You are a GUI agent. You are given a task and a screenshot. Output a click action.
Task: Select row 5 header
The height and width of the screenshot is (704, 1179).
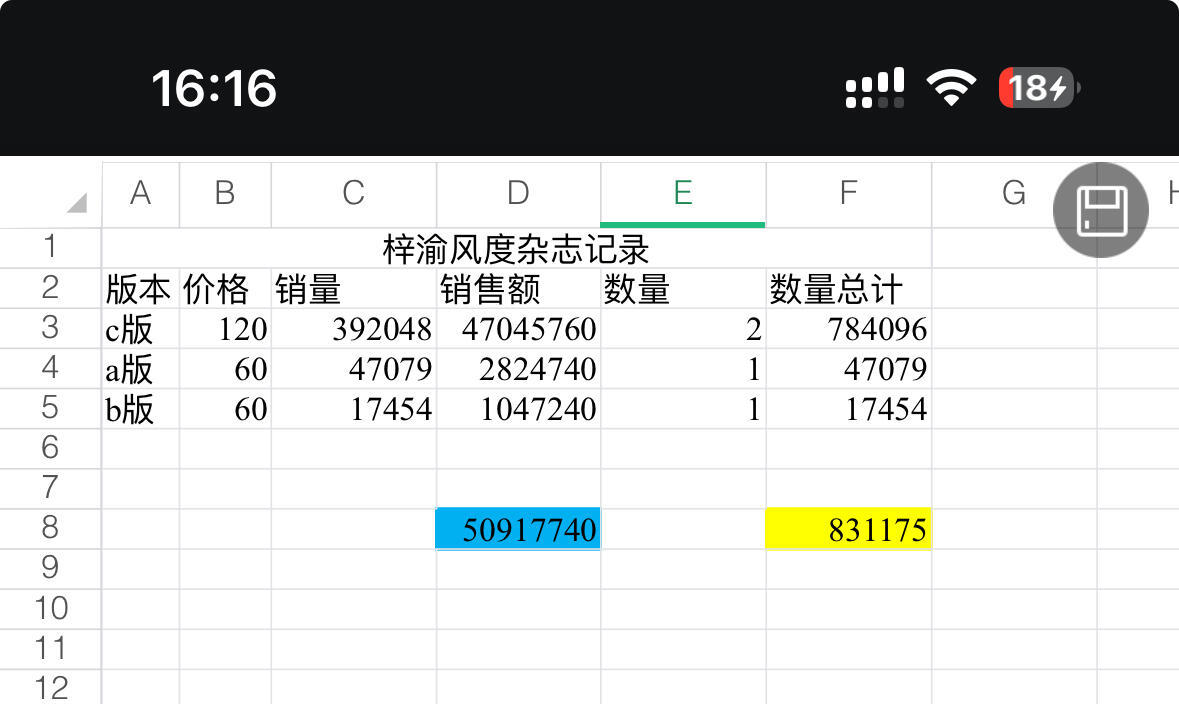pyautogui.click(x=50, y=408)
